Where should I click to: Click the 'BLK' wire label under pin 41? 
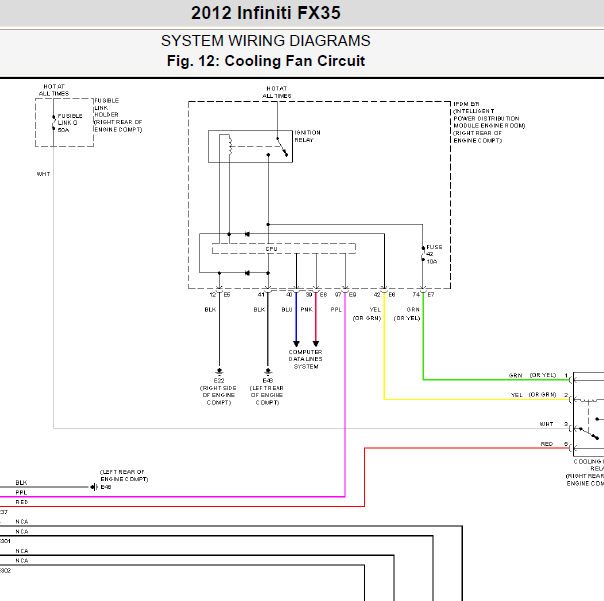pyautogui.click(x=259, y=309)
